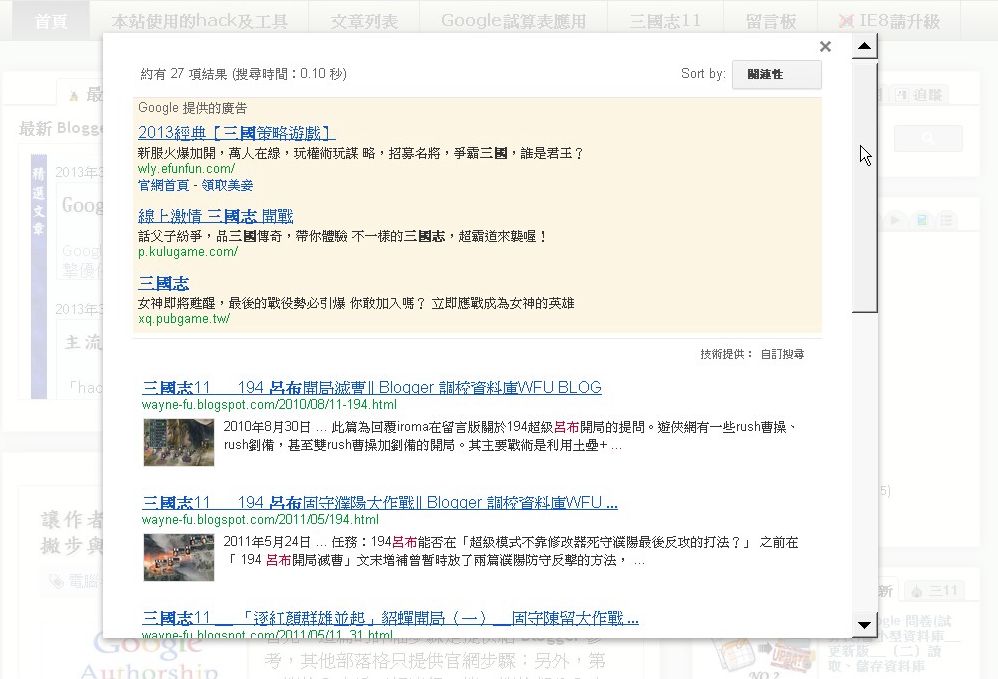Open the wly.efunfun.com ad URL
This screenshot has height=679, width=998.
pos(186,169)
